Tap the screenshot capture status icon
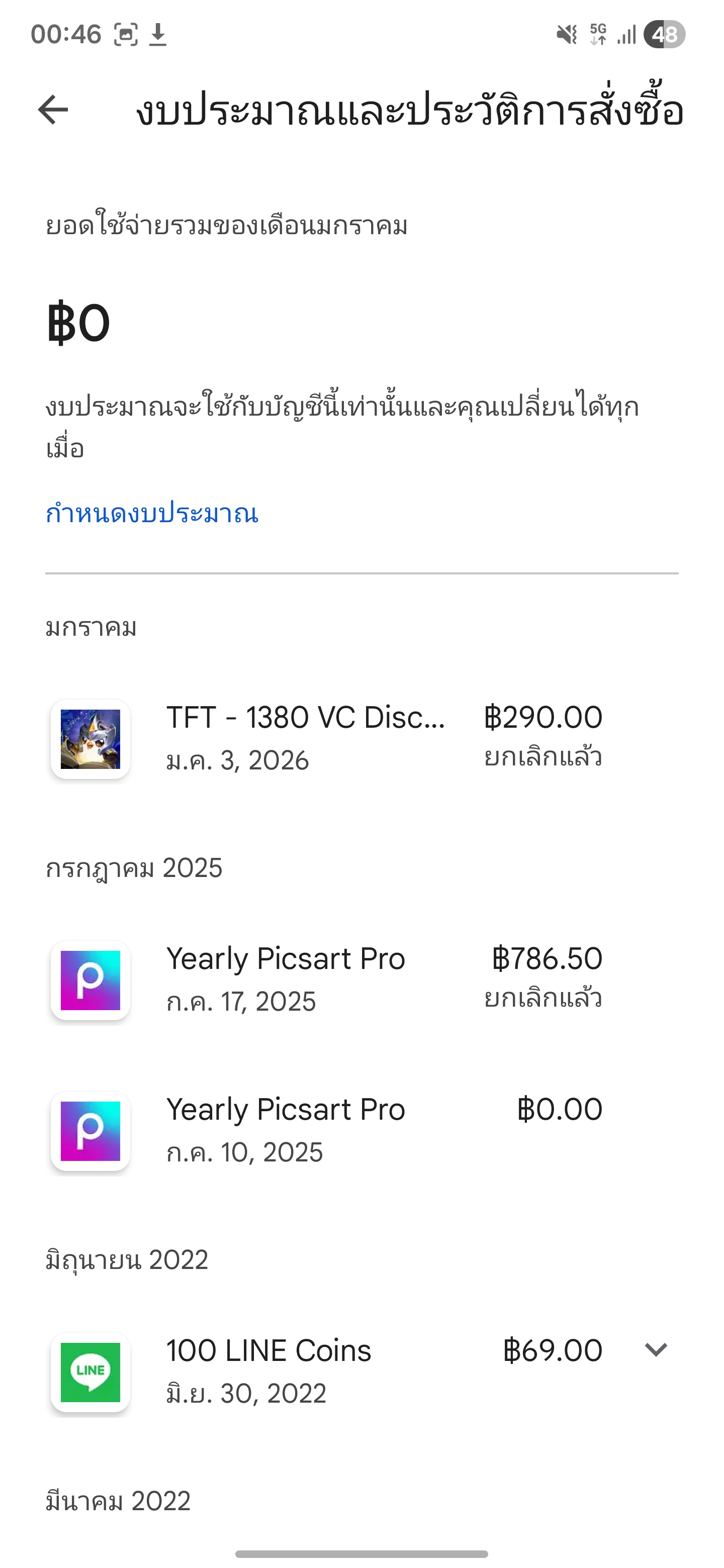The image size is (724, 1568). [125, 34]
